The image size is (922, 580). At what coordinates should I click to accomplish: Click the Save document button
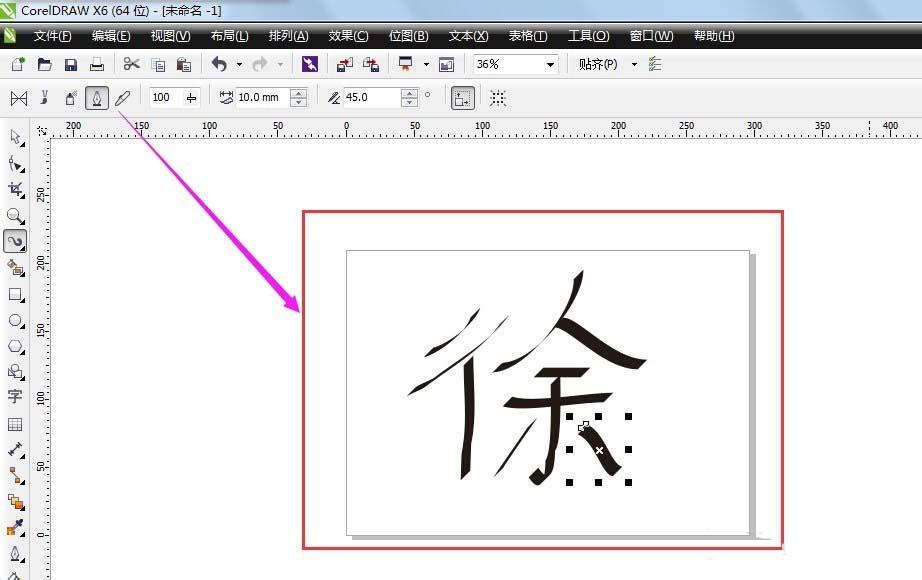pos(70,63)
